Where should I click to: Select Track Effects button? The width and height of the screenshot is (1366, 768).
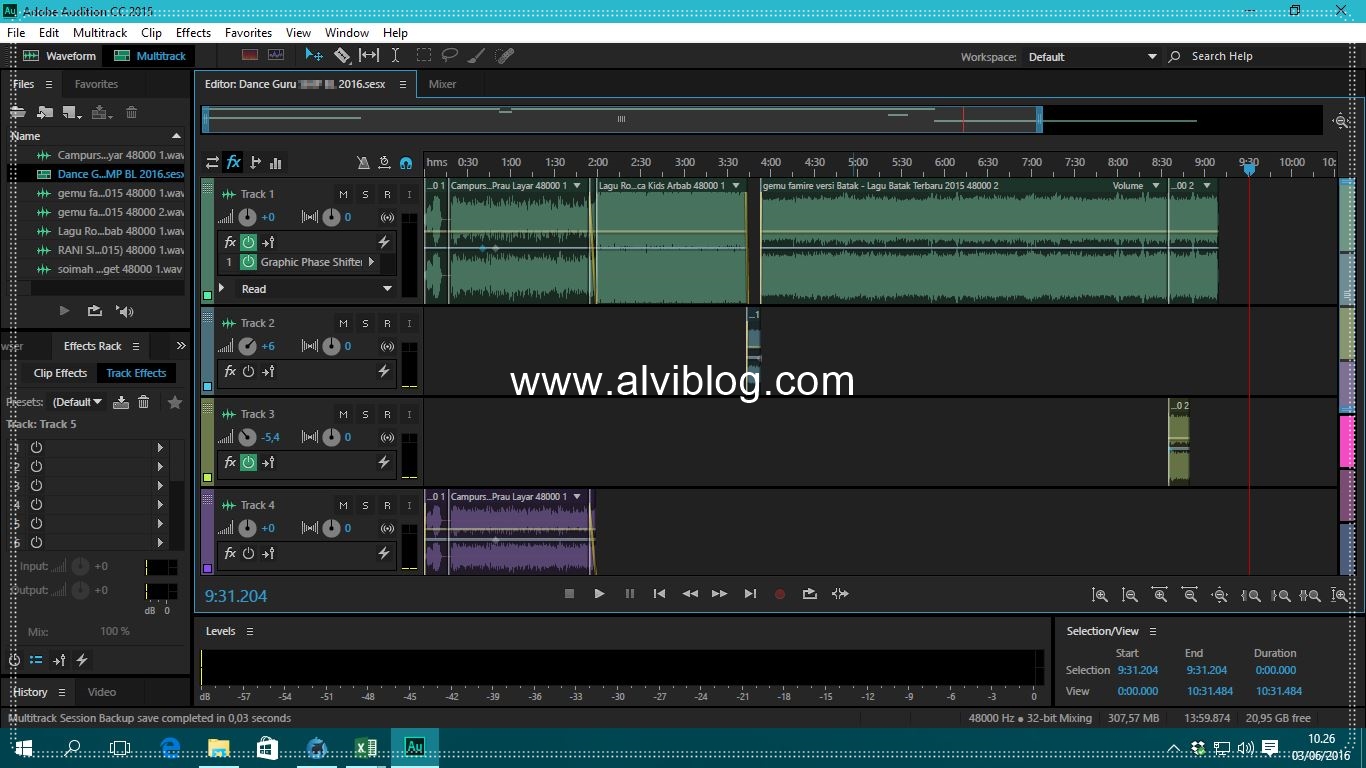pos(136,373)
